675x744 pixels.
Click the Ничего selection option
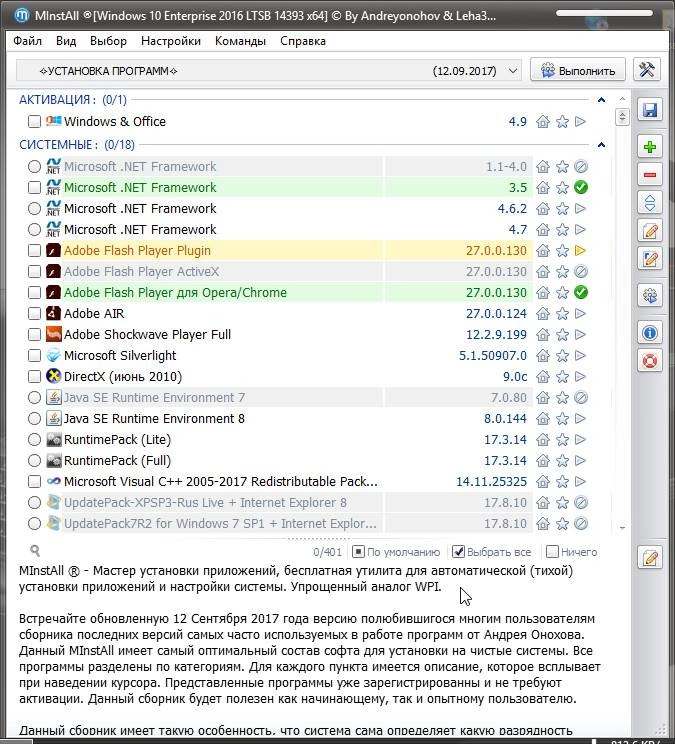click(572, 552)
